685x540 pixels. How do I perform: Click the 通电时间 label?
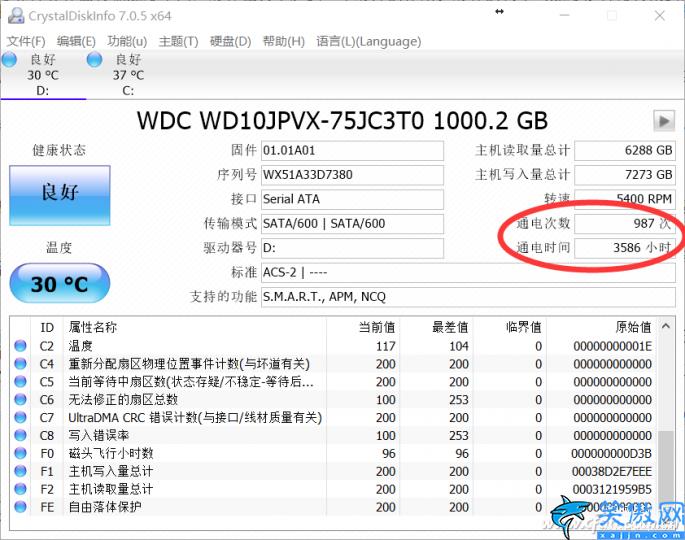pos(543,248)
